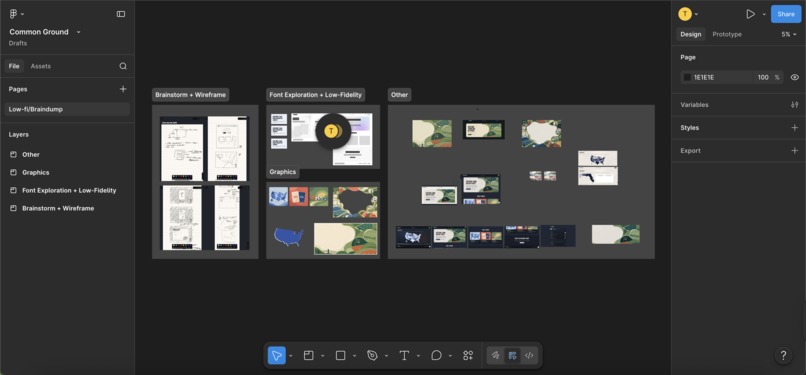
Task: Open the shape tools dropdown arrow
Action: (354, 355)
